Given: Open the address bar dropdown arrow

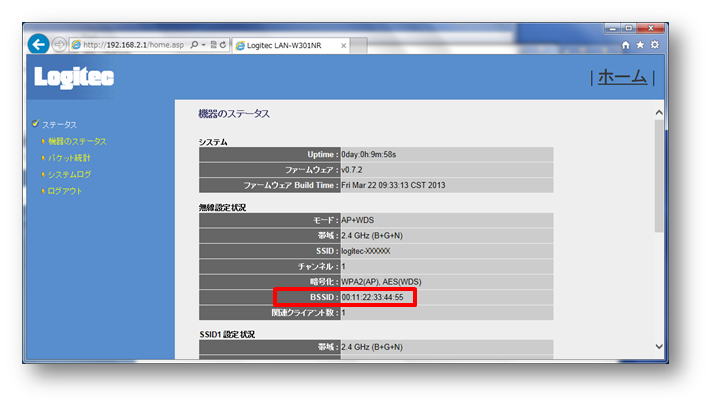Looking at the screenshot, I should (204, 45).
